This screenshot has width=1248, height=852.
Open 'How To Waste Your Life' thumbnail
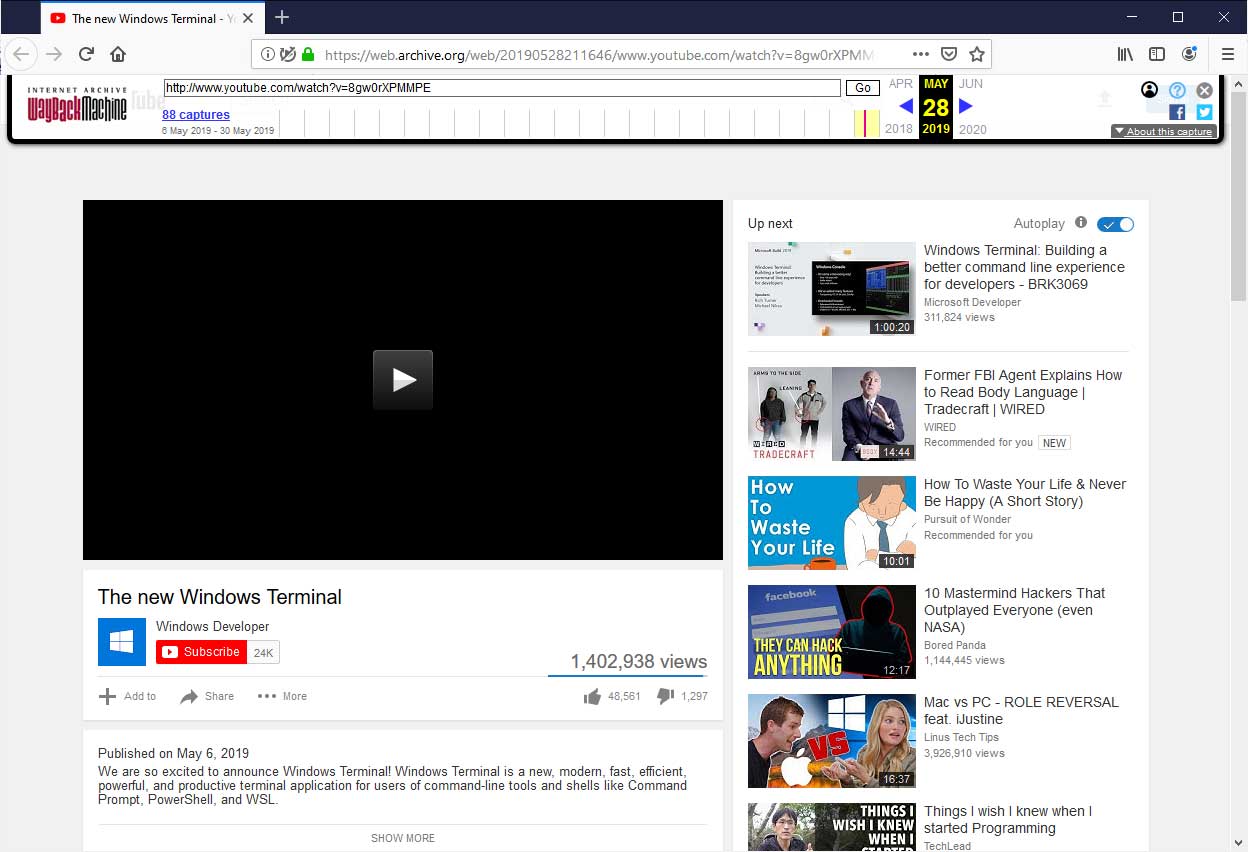pyautogui.click(x=832, y=523)
